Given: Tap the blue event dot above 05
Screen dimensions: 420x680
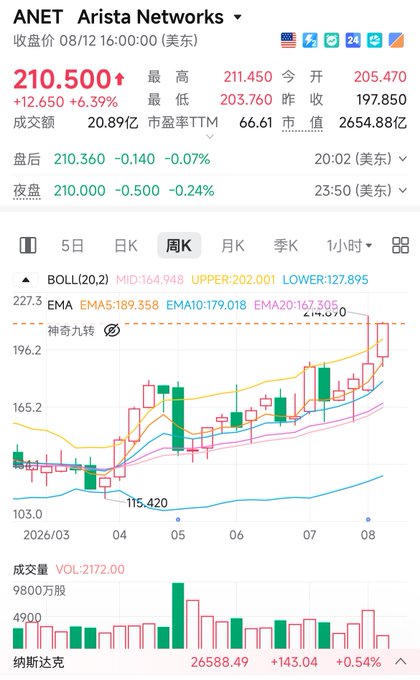Looking at the screenshot, I should 178,519.
